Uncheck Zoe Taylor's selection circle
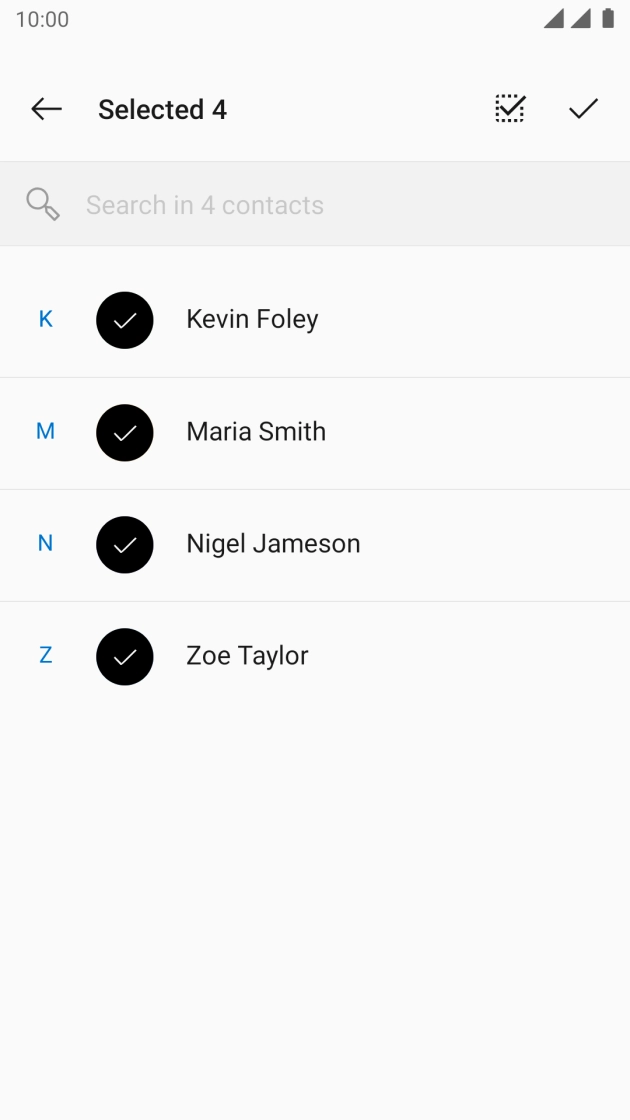Image resolution: width=630 pixels, height=1120 pixels. tap(125, 656)
